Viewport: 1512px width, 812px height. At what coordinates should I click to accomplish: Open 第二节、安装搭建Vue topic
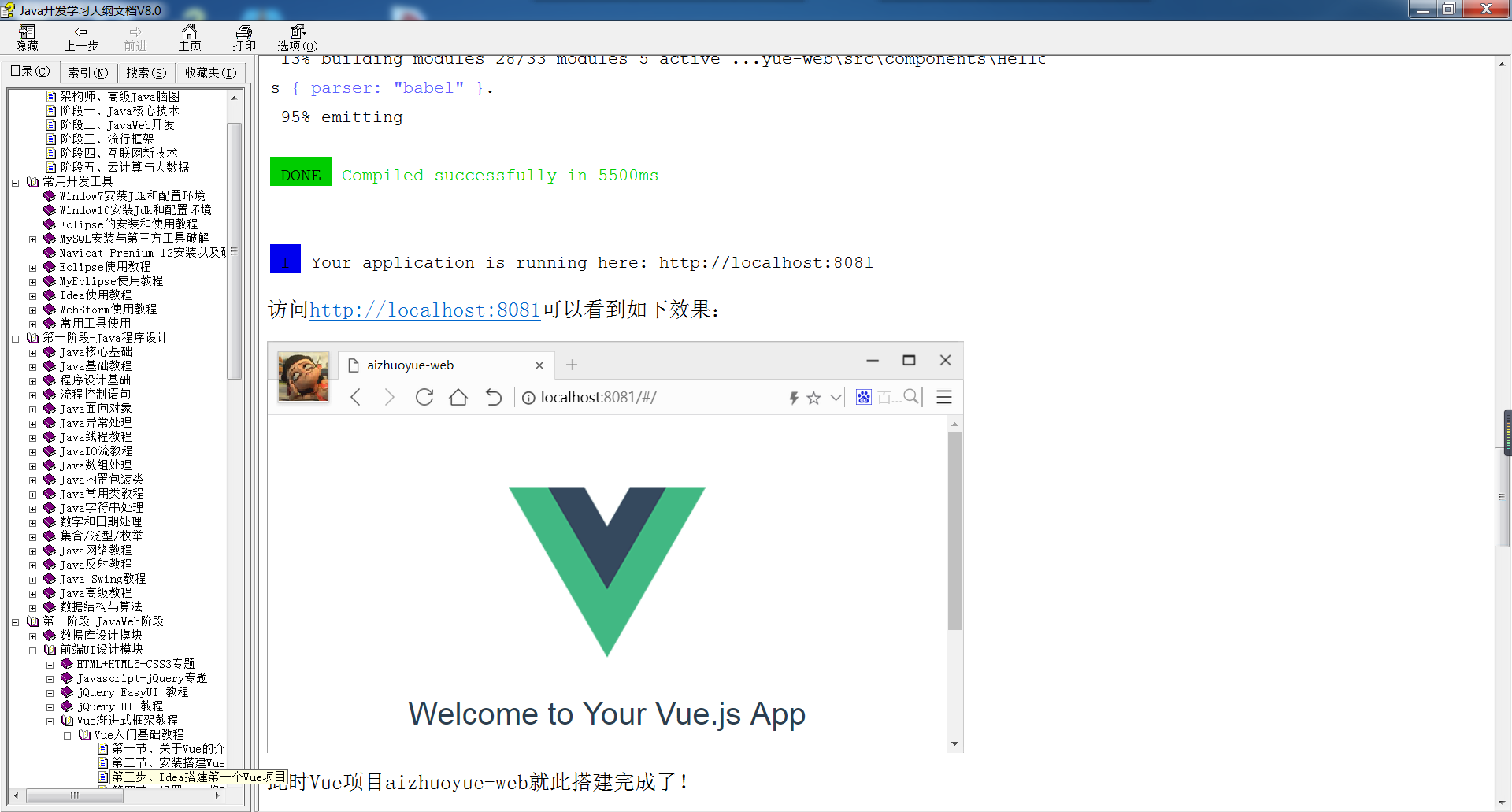(168, 762)
